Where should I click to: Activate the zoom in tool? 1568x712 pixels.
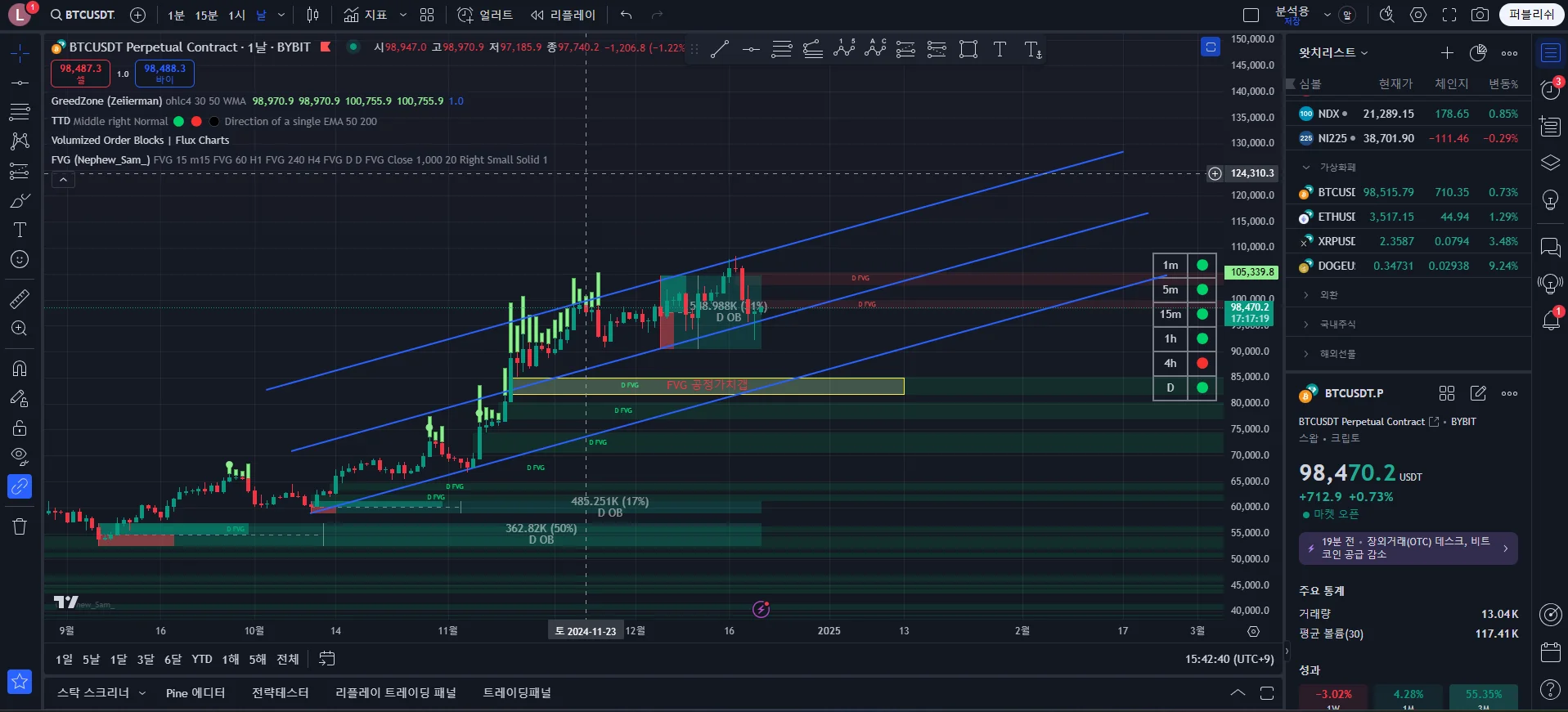[x=20, y=329]
